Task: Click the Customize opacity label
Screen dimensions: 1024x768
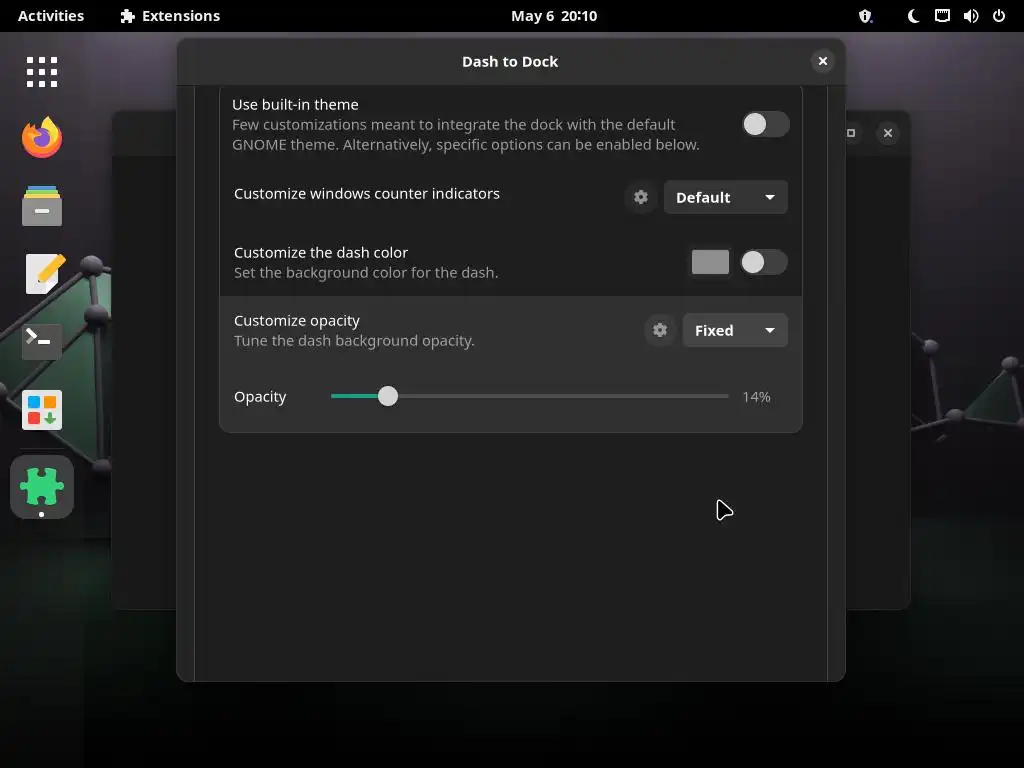Action: click(x=296, y=321)
